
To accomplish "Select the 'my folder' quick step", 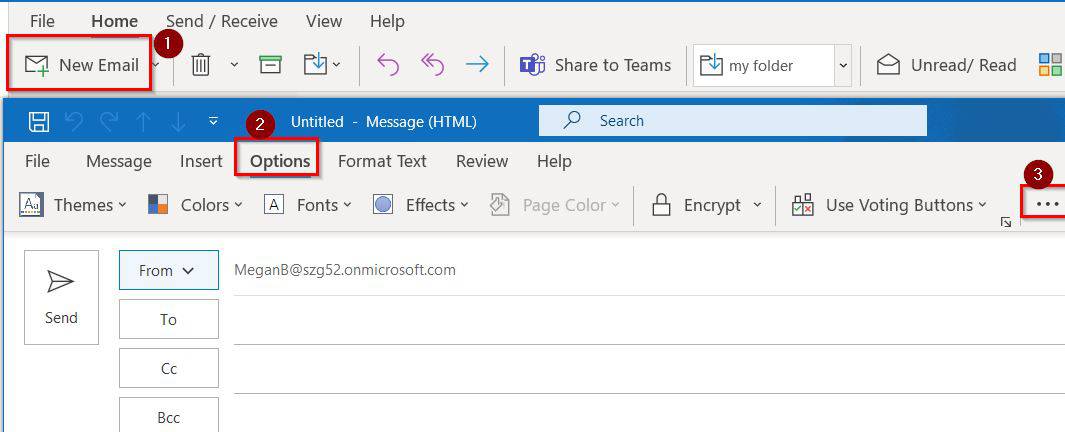I will (764, 66).
